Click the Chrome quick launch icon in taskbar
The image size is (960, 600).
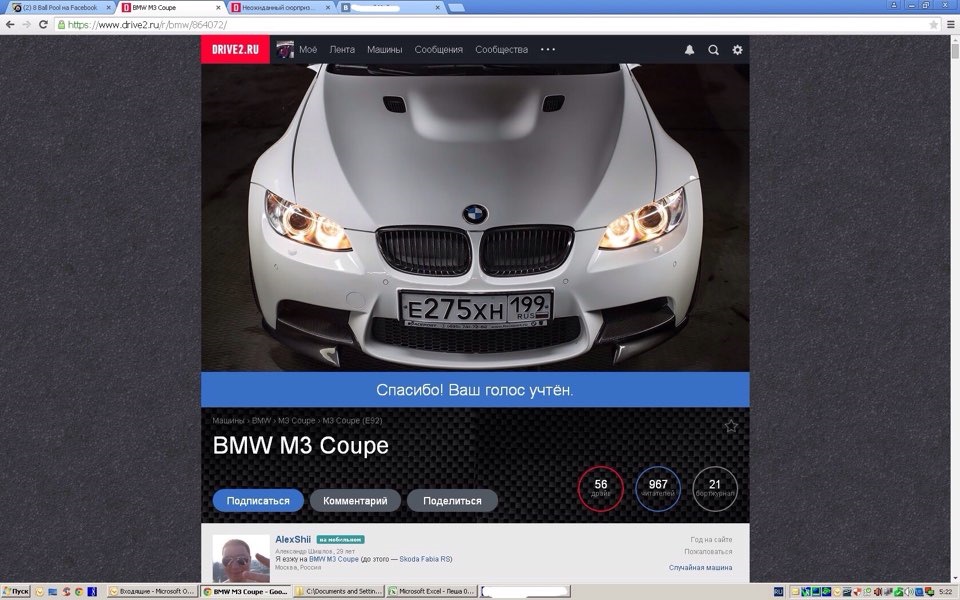pyautogui.click(x=78, y=591)
